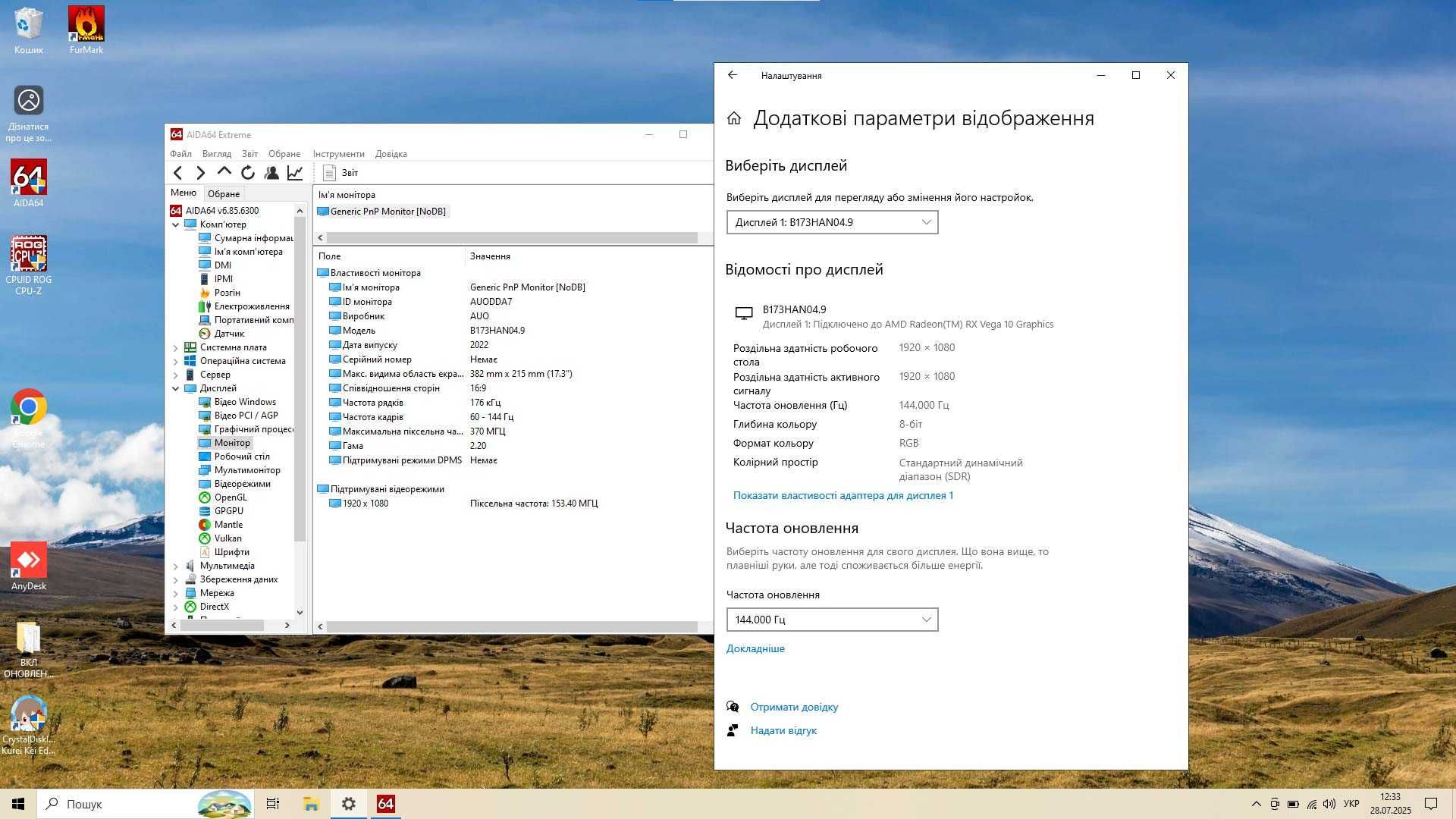Click the volume icon in system tray
This screenshot has width=1456, height=819.
point(1329,804)
